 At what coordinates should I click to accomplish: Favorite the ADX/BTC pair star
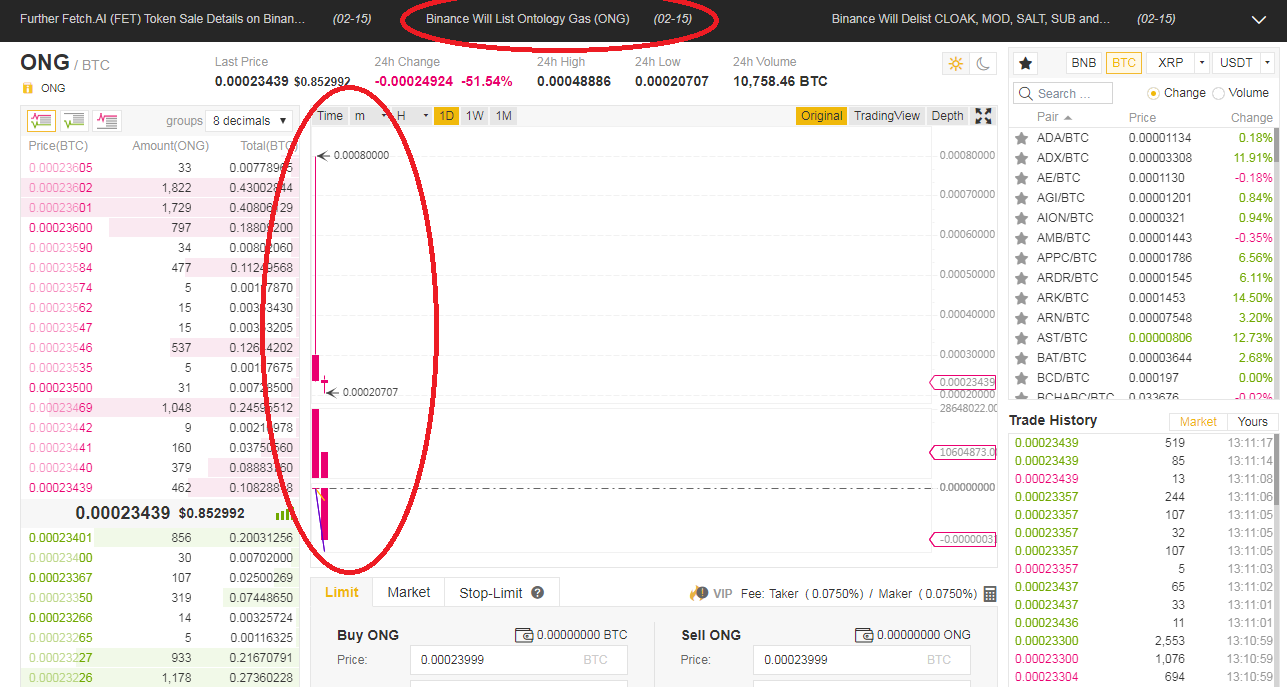coord(1021,158)
